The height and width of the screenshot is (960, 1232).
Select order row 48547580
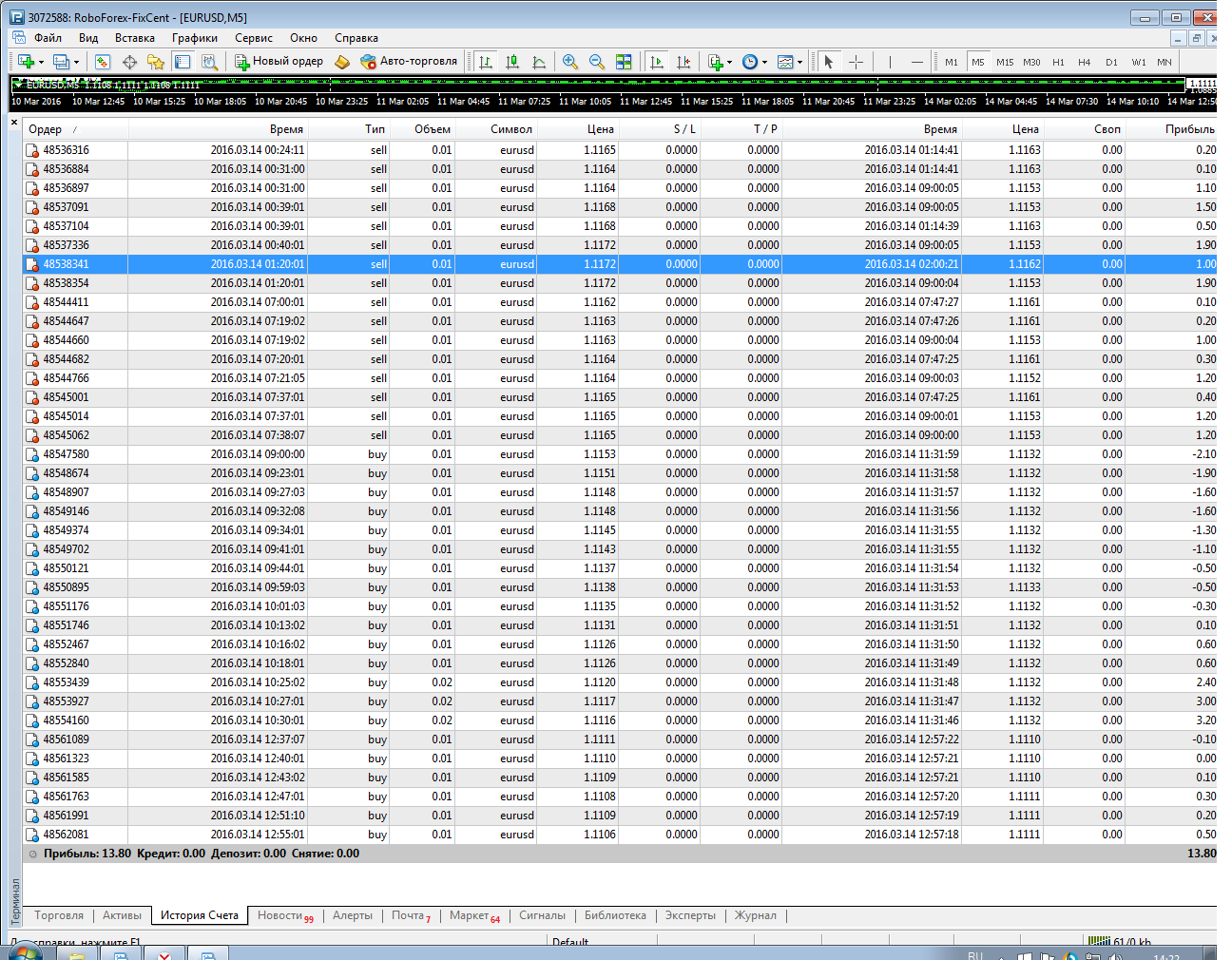tap(620, 454)
